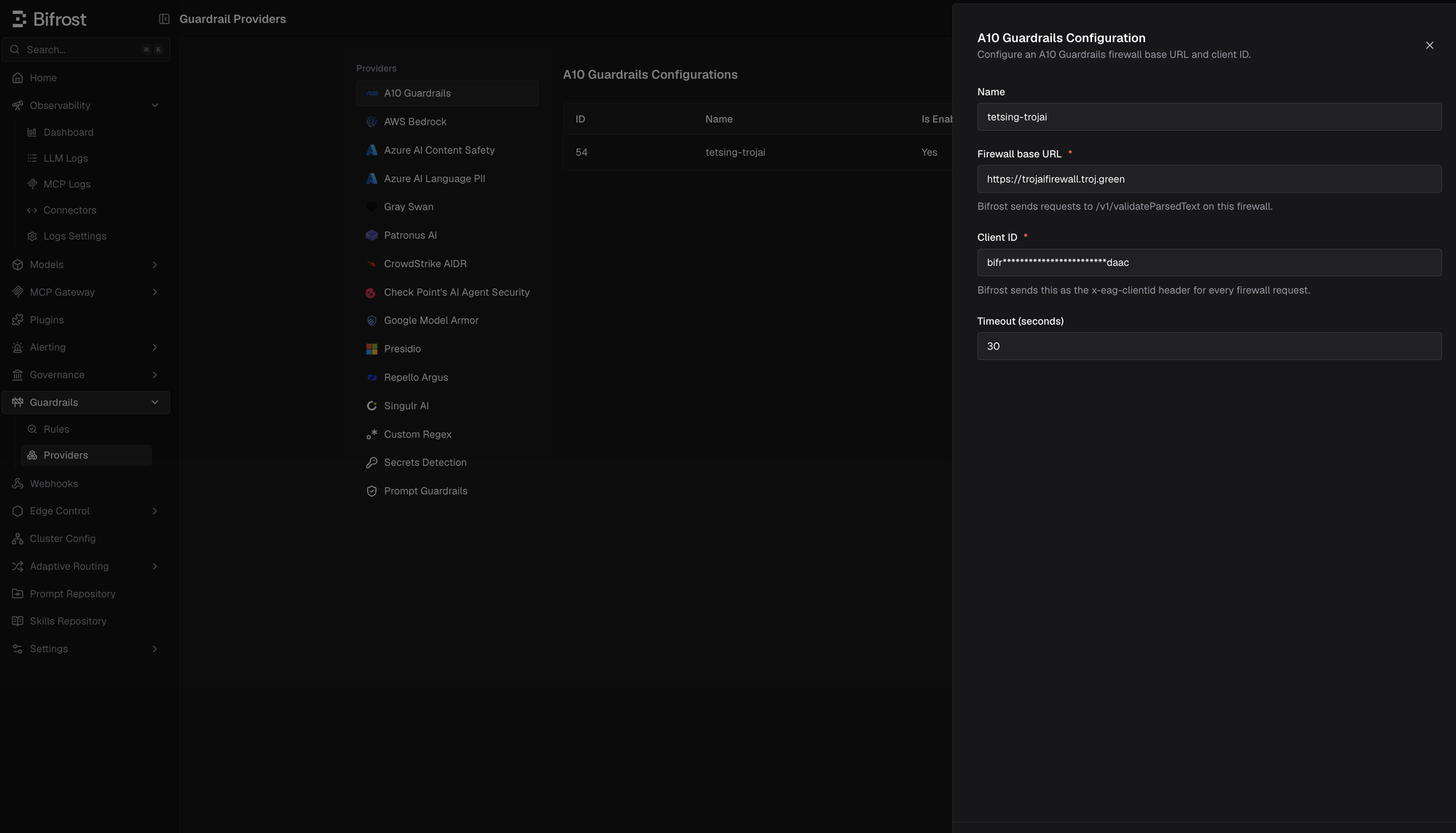1456x833 pixels.
Task: Click the Bifrost logo icon
Action: (x=20, y=19)
